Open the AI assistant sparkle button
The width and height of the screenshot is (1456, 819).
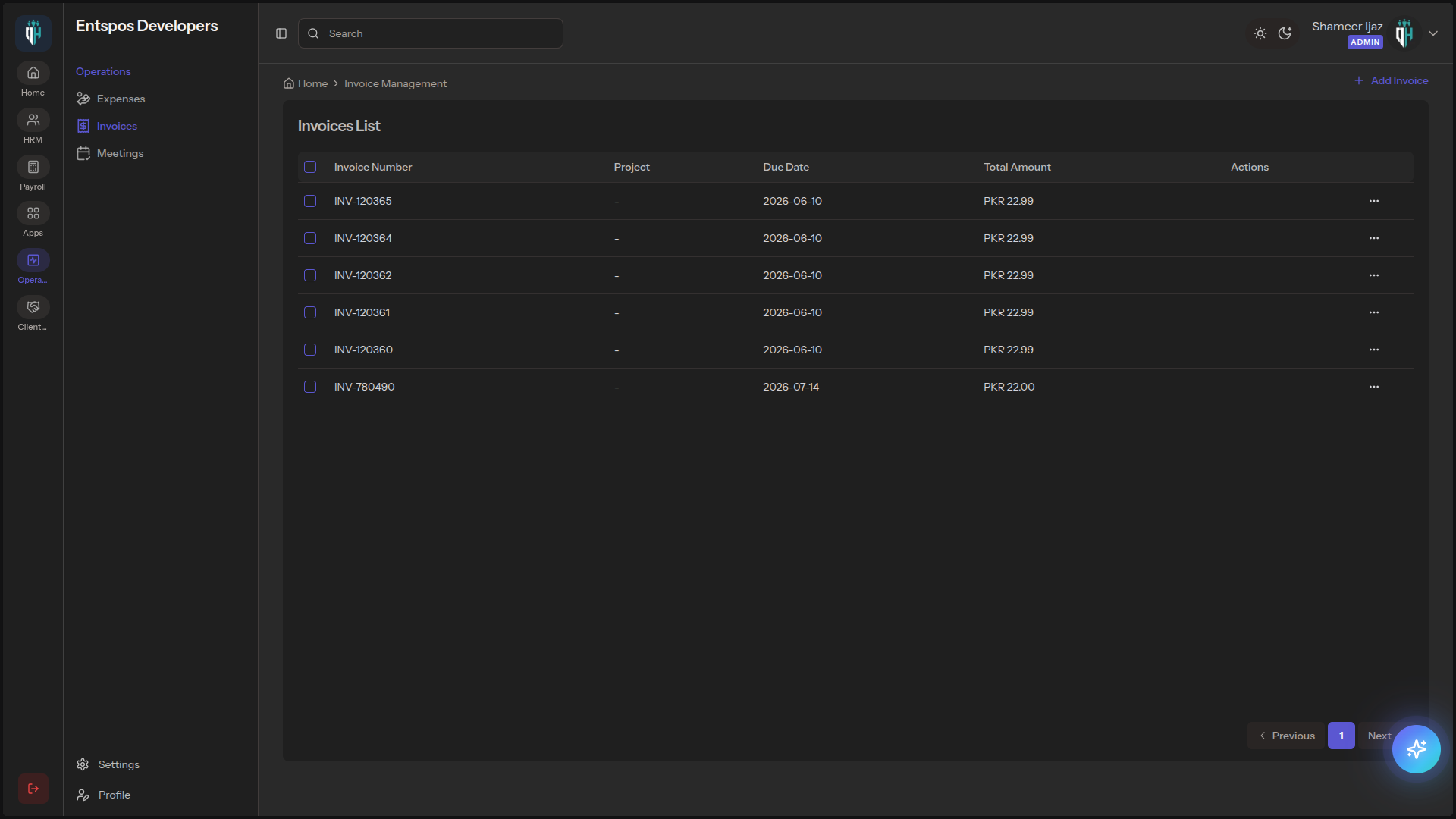tap(1416, 749)
